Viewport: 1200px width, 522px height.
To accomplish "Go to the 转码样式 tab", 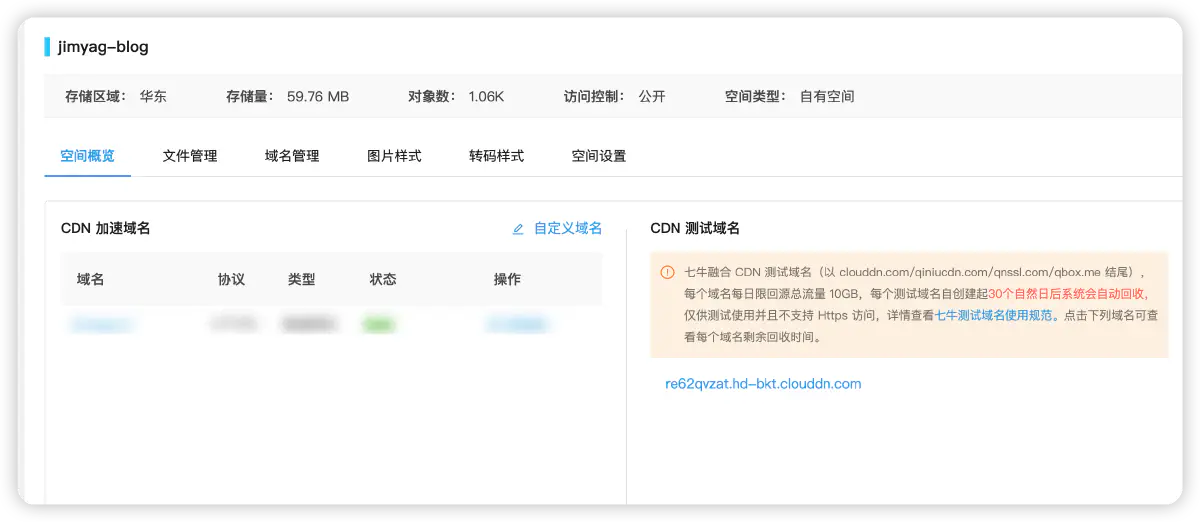I will click(x=496, y=156).
